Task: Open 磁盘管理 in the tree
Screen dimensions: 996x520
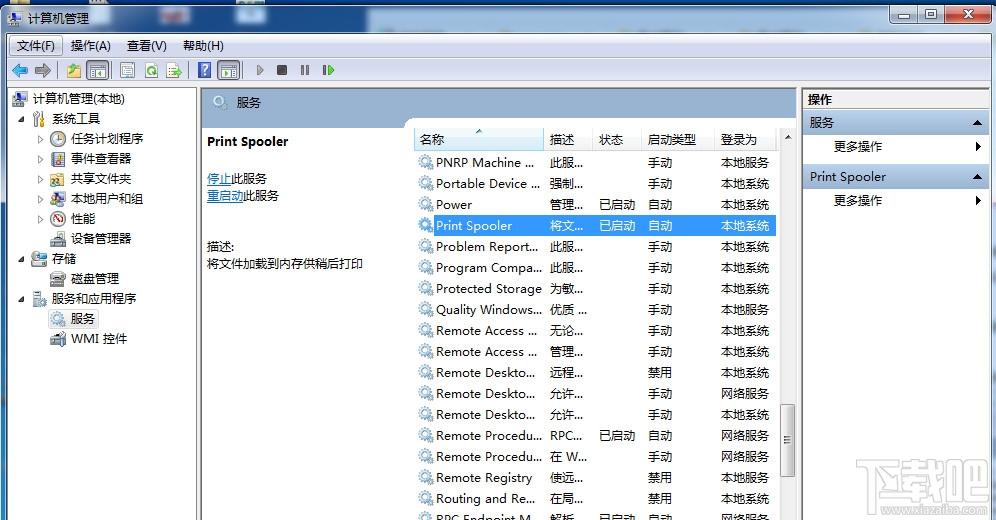Action: 95,279
